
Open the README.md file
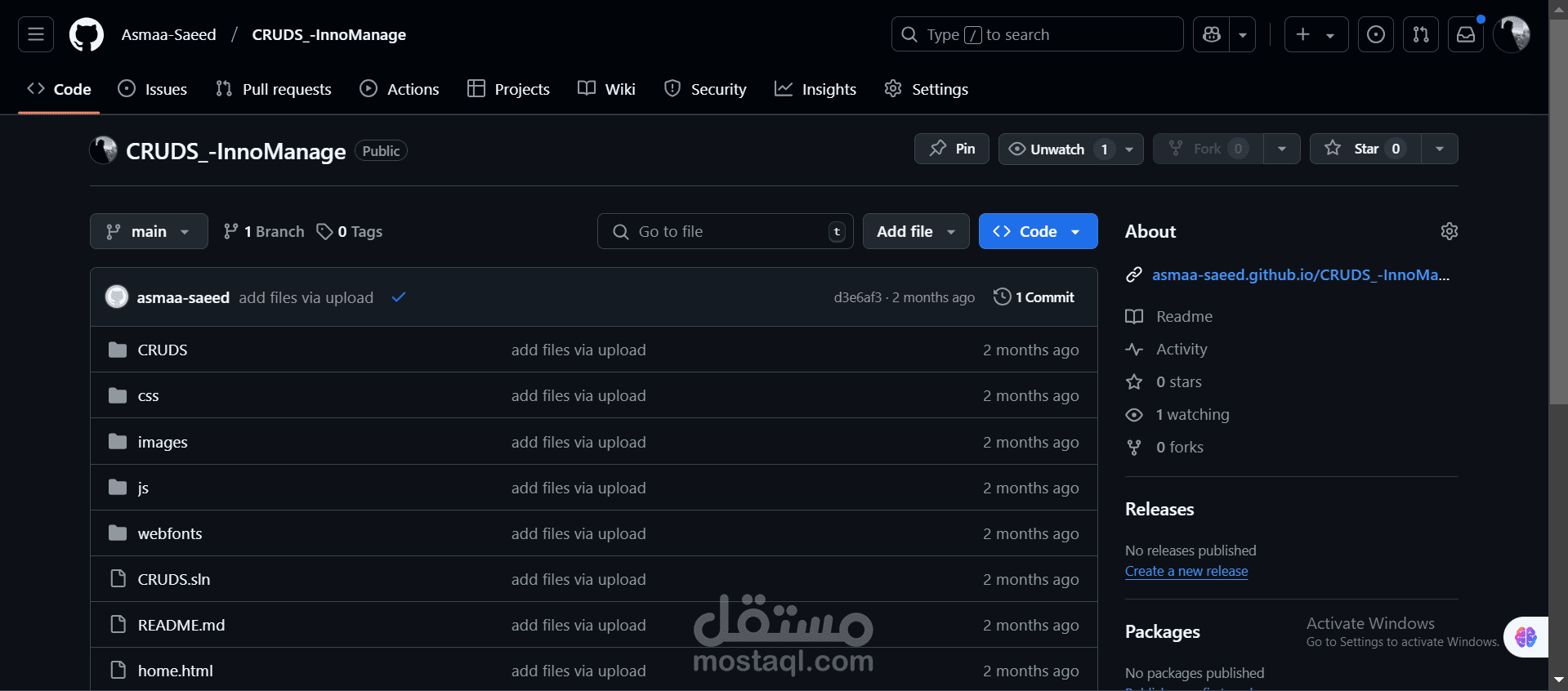[181, 625]
